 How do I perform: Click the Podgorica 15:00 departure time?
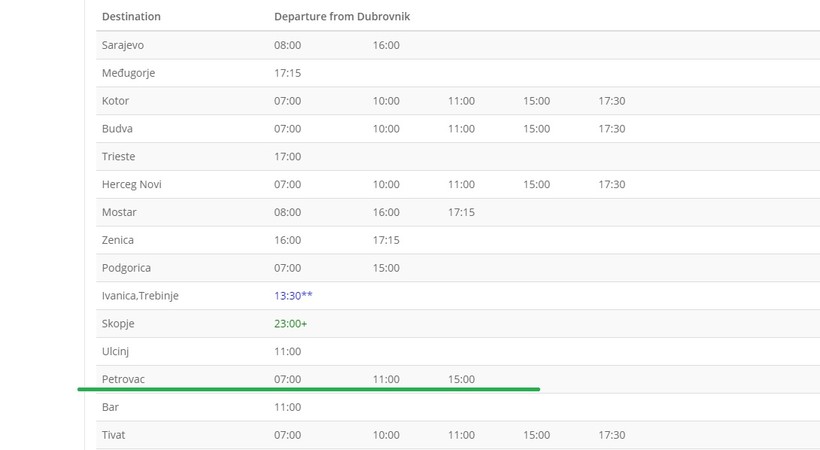click(386, 267)
